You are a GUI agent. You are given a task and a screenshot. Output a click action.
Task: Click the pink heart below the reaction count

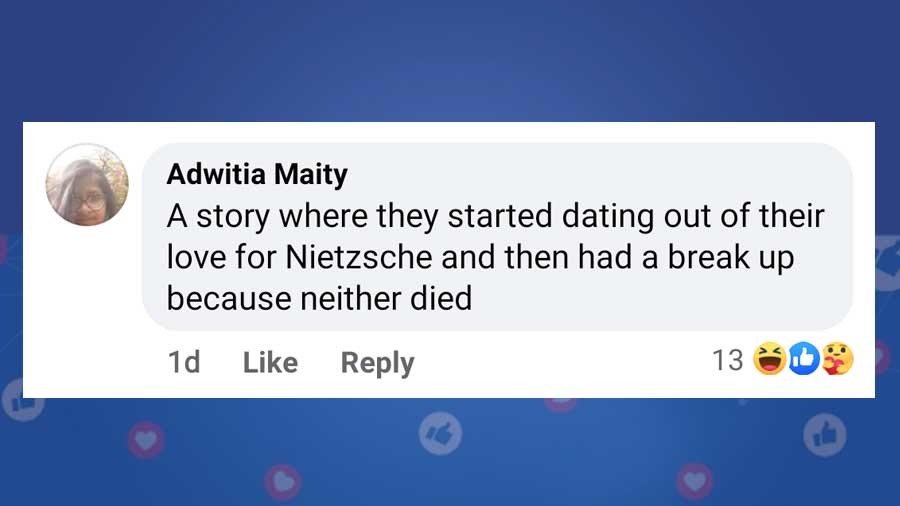click(695, 481)
